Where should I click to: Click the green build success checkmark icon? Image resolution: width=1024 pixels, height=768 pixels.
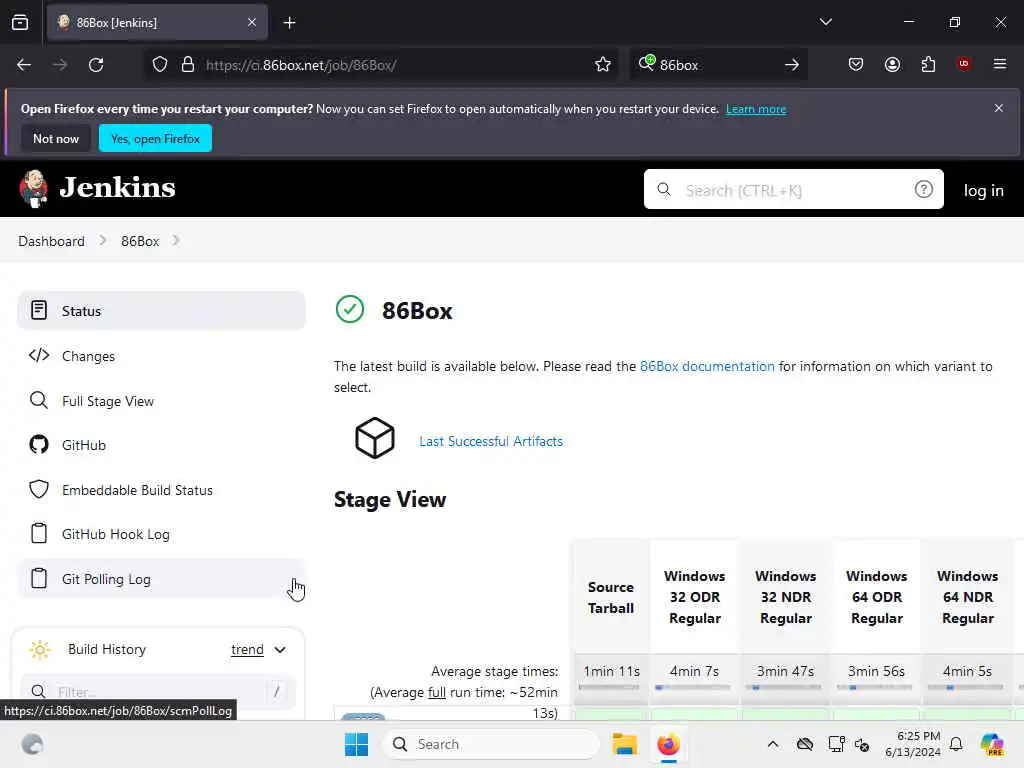[x=350, y=310]
